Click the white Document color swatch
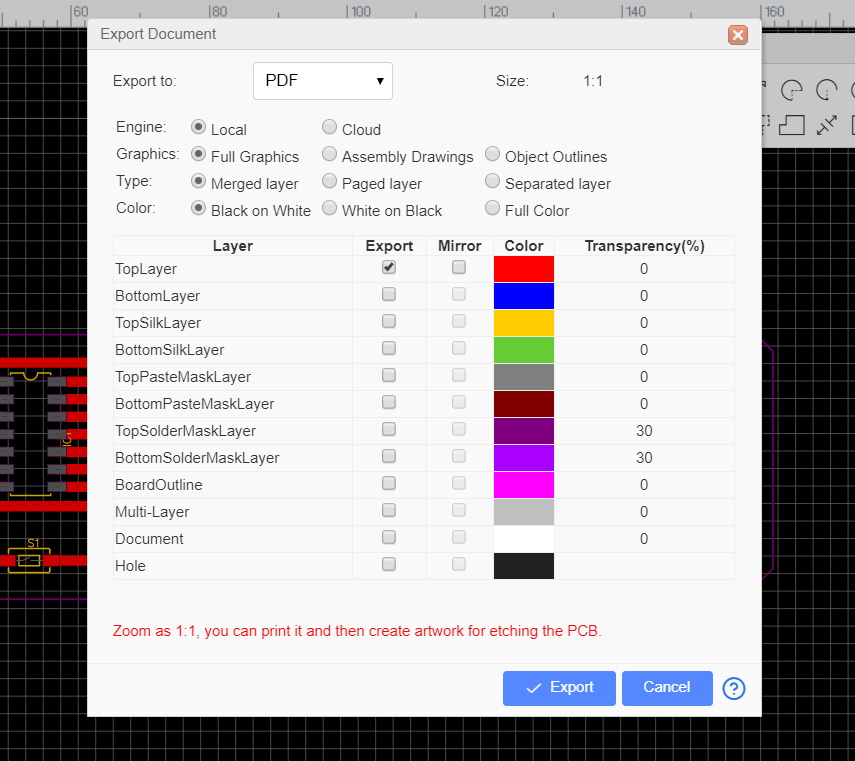Viewport: 855px width, 761px height. tap(524, 539)
